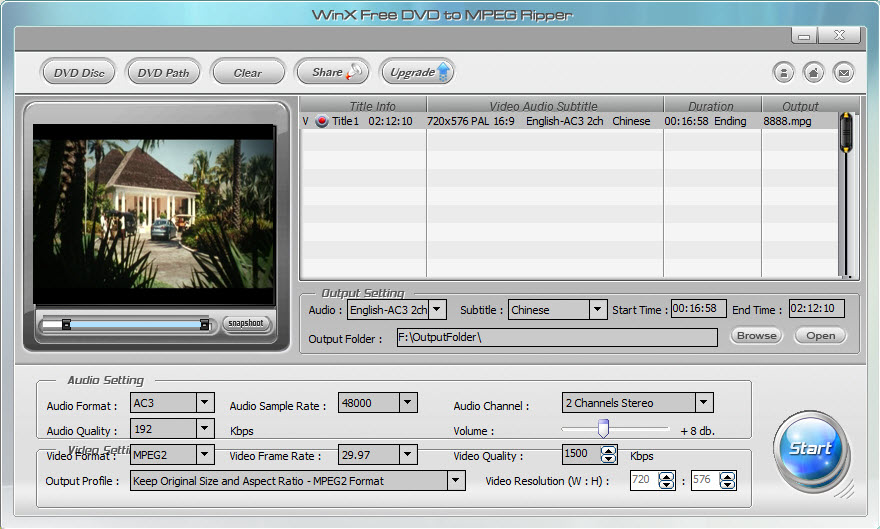Expand the Subtitle dropdown showing Chinese
Image resolution: width=880 pixels, height=529 pixels.
pyautogui.click(x=598, y=310)
